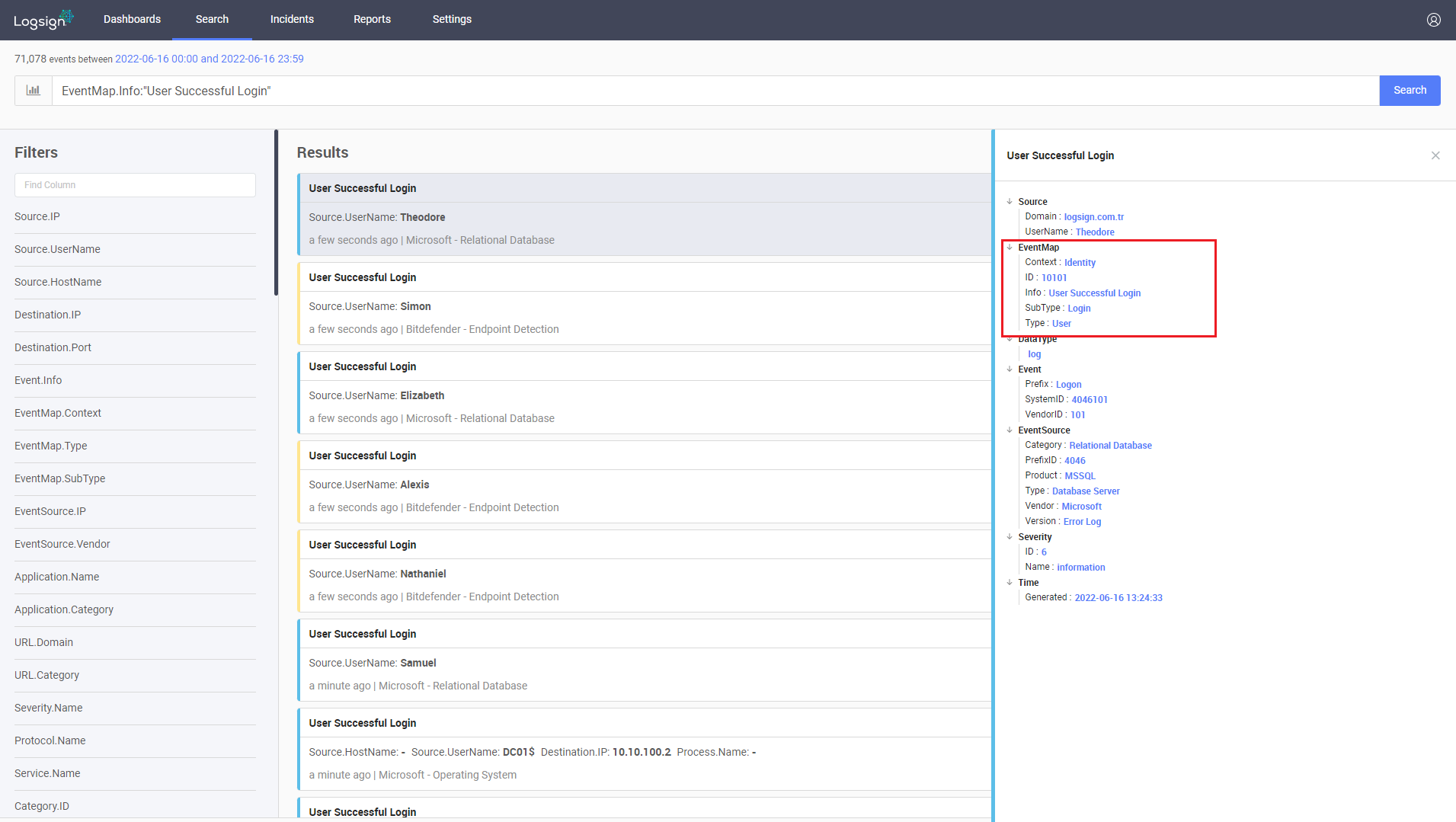1456x822 pixels.
Task: Click into the Find Column field
Action: tap(135, 185)
